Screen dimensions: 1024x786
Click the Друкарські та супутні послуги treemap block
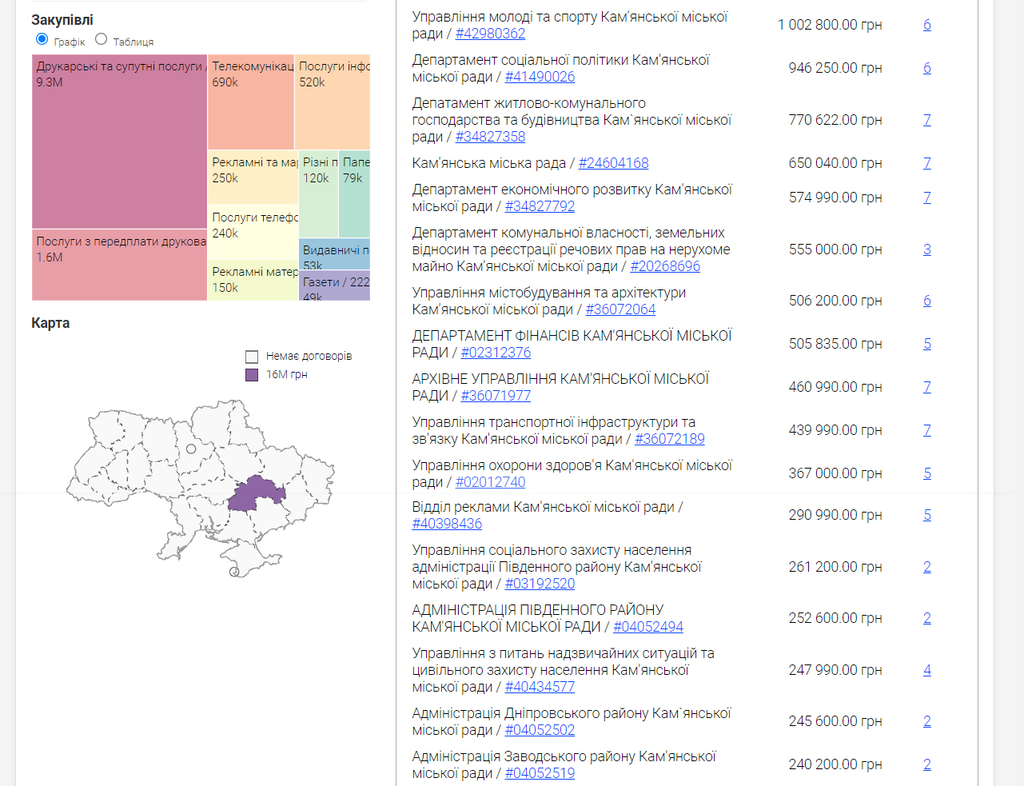119,140
